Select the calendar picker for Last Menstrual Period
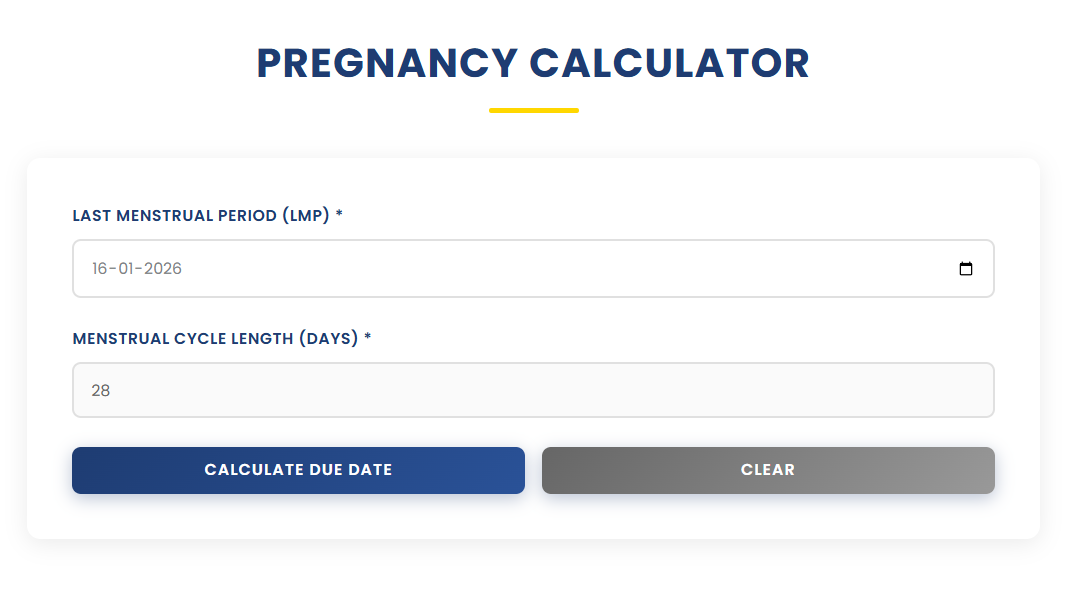 tap(966, 268)
